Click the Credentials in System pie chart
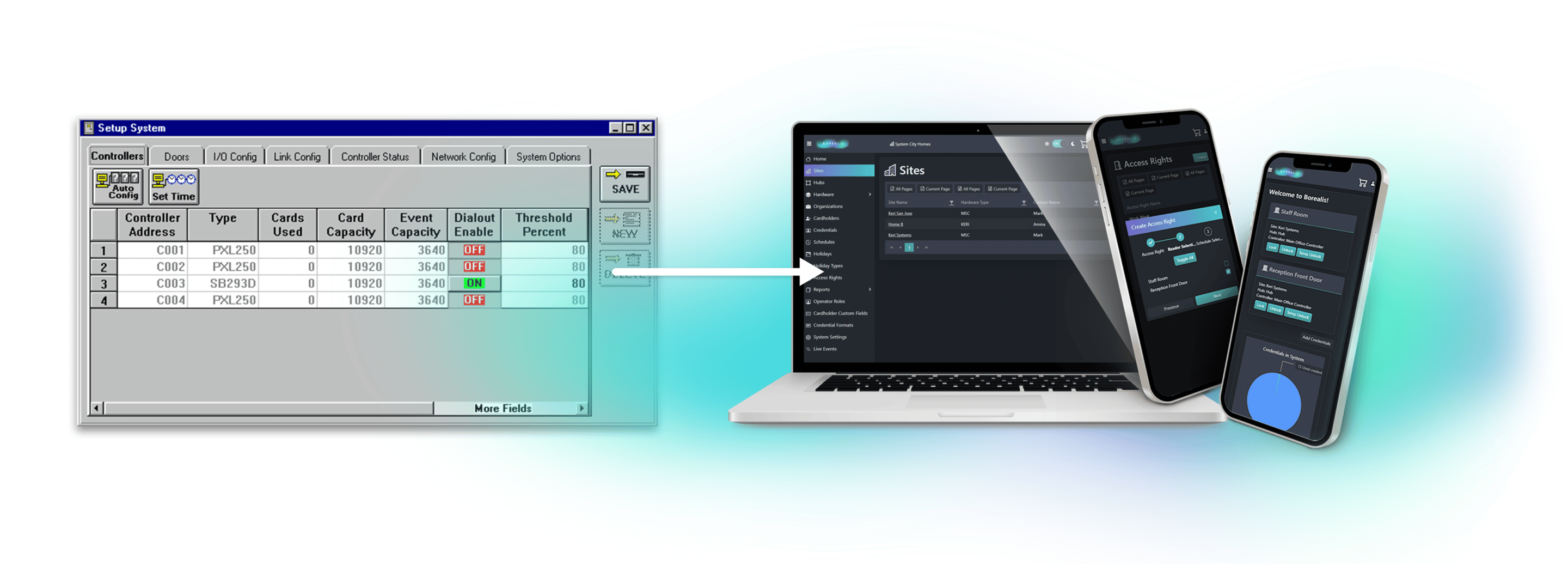The image size is (1568, 564). click(1274, 402)
